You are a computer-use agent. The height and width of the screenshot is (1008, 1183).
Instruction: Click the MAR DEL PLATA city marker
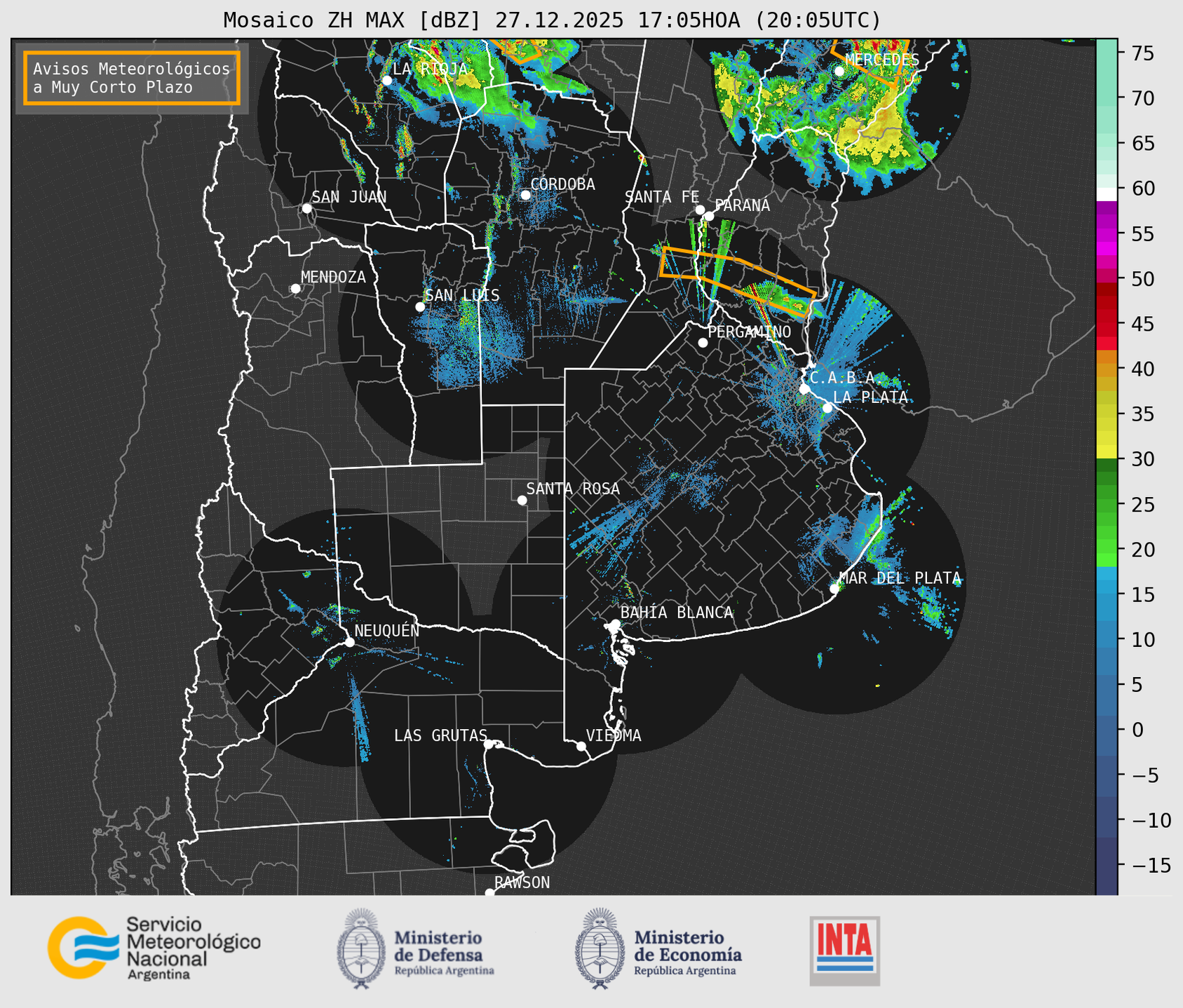834,588
